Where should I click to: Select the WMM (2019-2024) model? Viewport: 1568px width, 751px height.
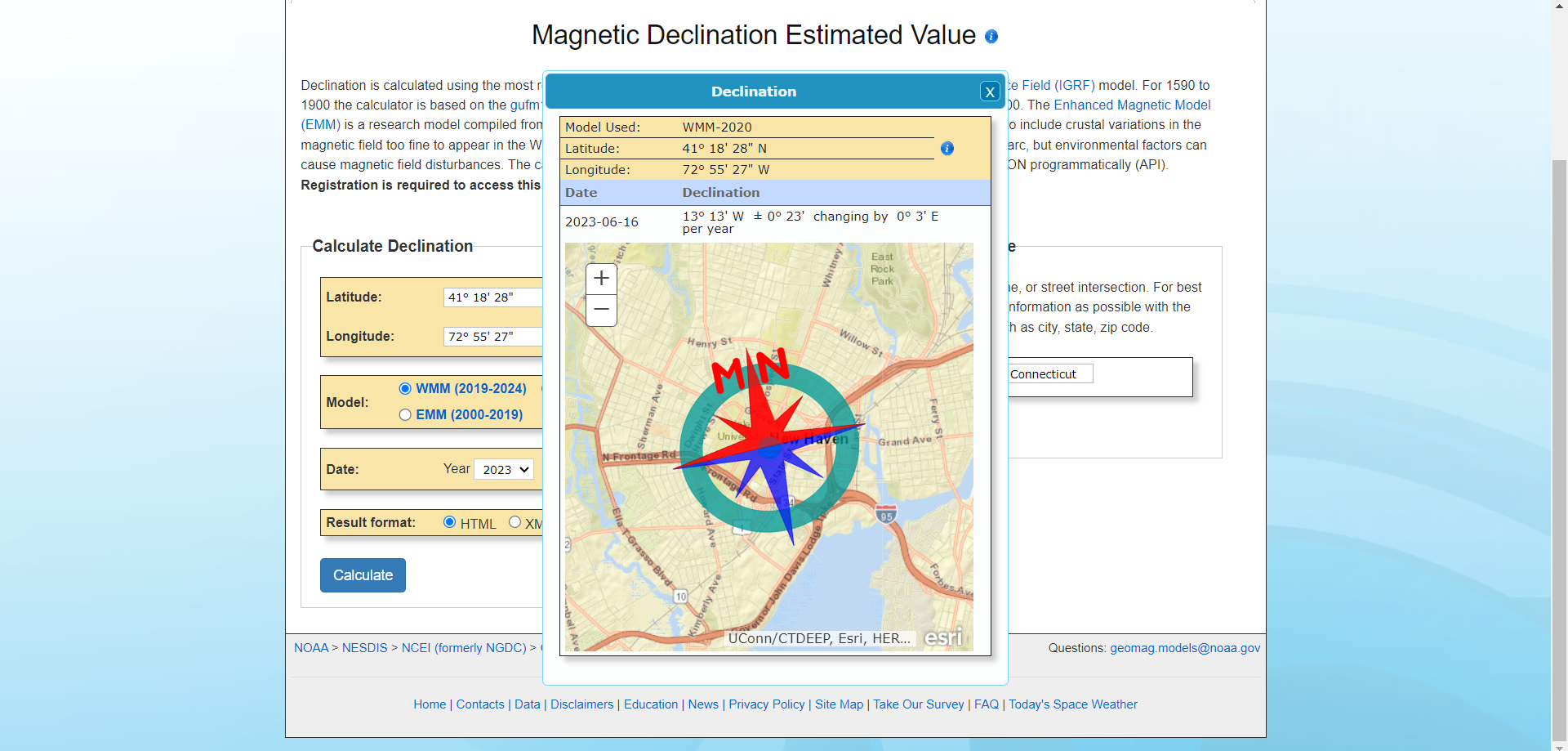click(x=405, y=389)
